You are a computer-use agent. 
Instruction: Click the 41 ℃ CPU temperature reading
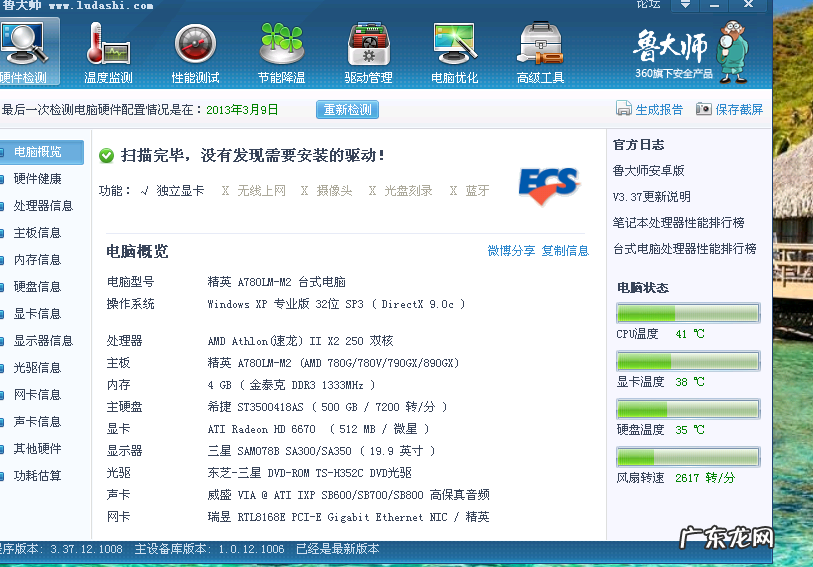pyautogui.click(x=690, y=334)
